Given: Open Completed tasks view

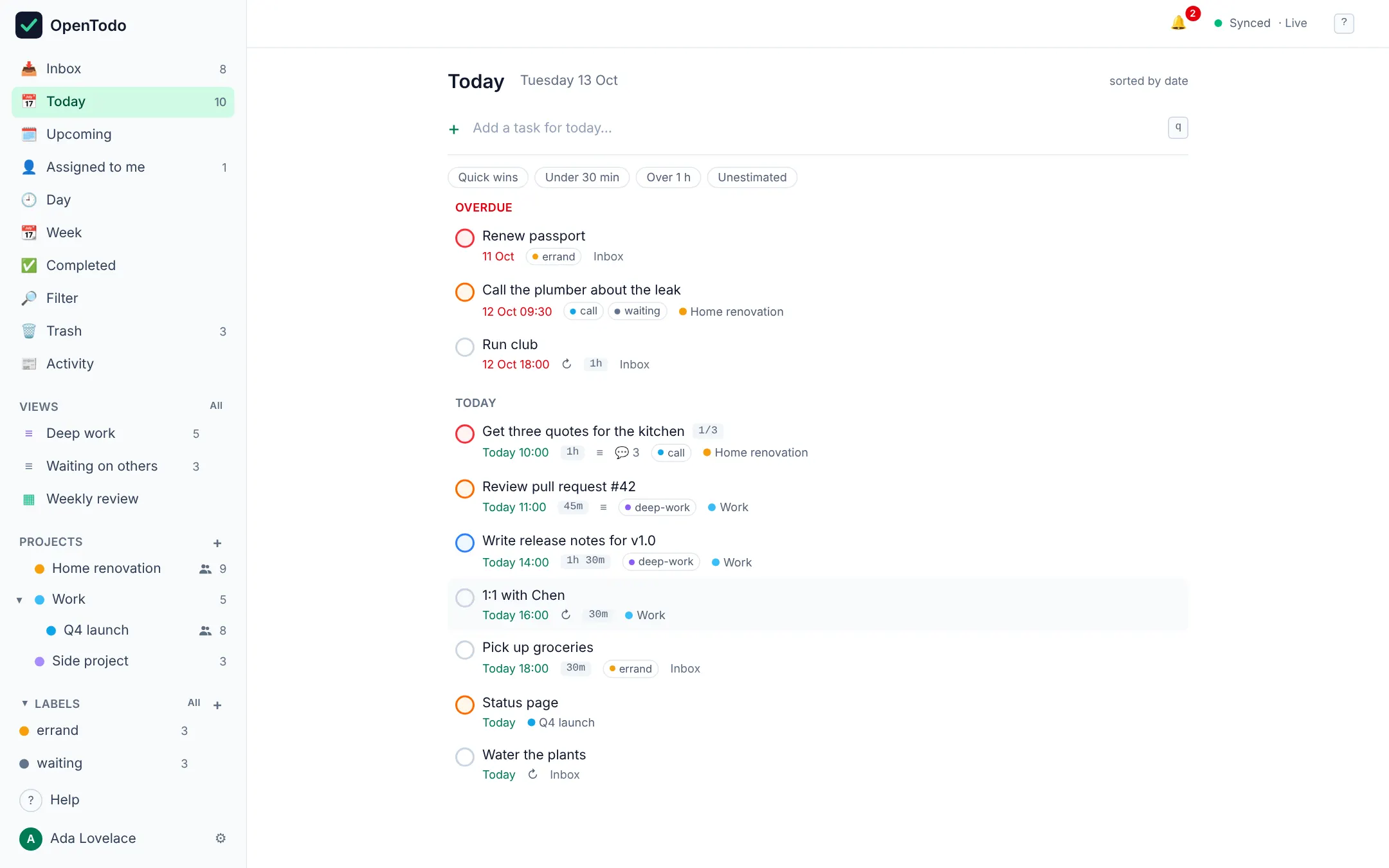Looking at the screenshot, I should (123, 266).
